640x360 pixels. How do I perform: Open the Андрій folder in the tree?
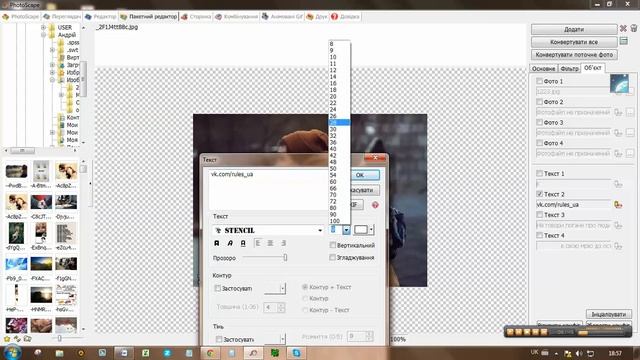pyautogui.click(x=67, y=35)
